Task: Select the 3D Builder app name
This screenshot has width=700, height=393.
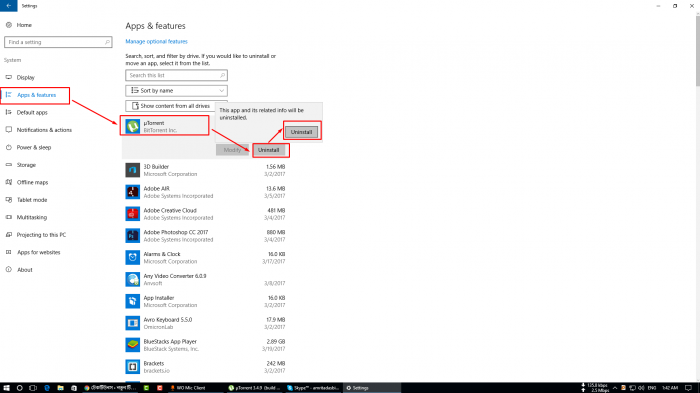Action: (x=156, y=167)
